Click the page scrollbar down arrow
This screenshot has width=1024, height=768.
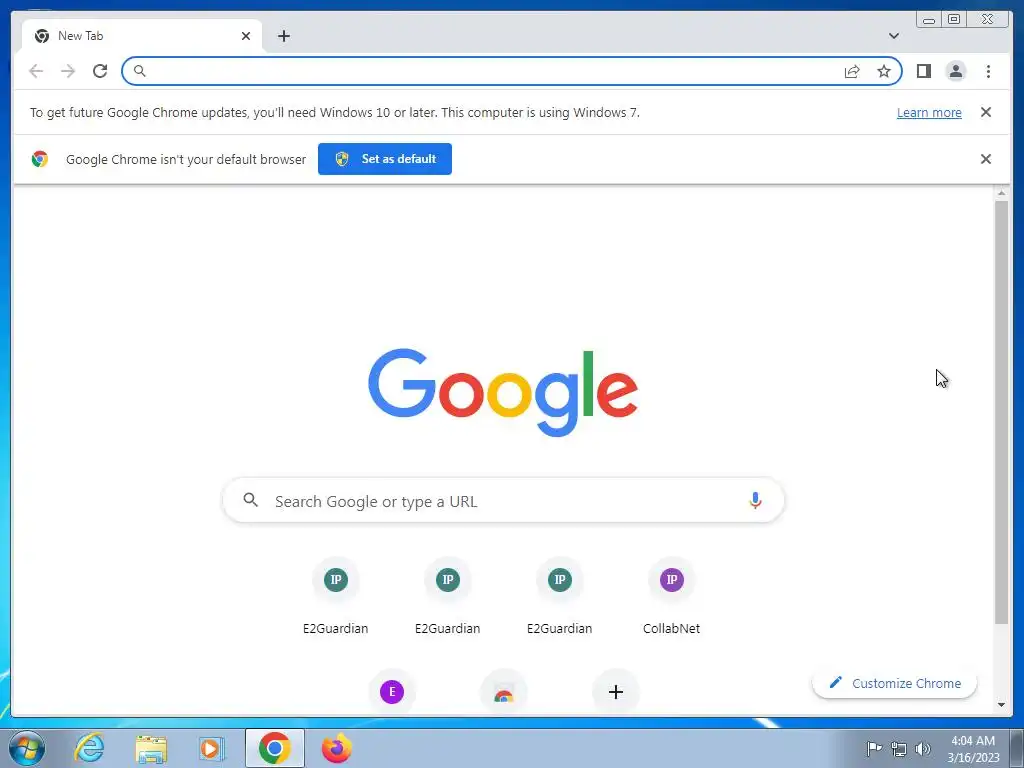click(1001, 705)
